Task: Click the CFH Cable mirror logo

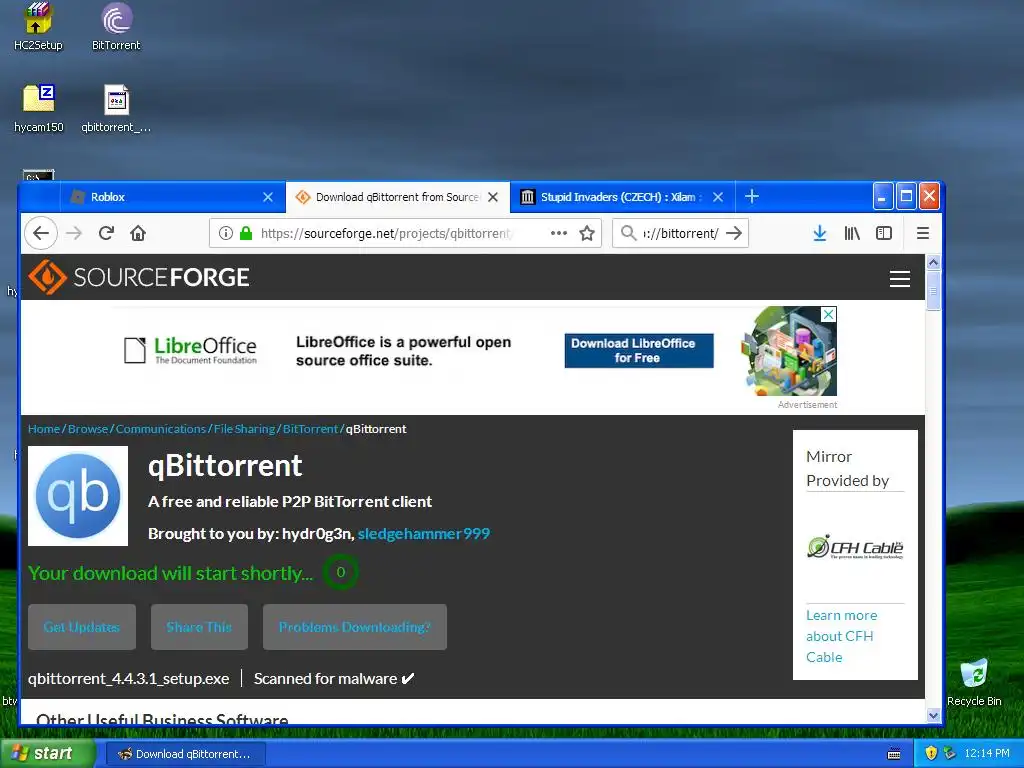Action: click(x=855, y=547)
